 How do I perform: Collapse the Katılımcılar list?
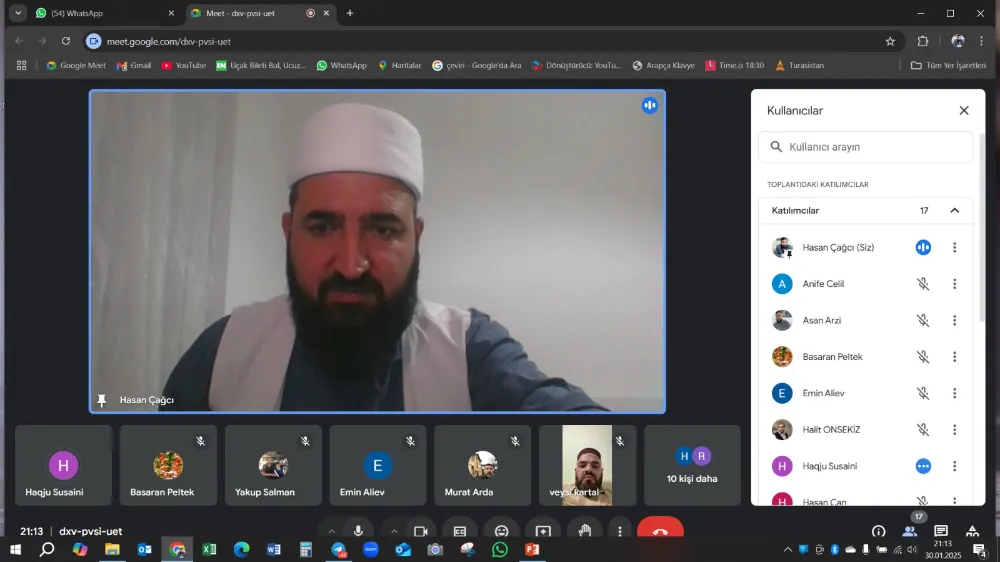tap(954, 211)
